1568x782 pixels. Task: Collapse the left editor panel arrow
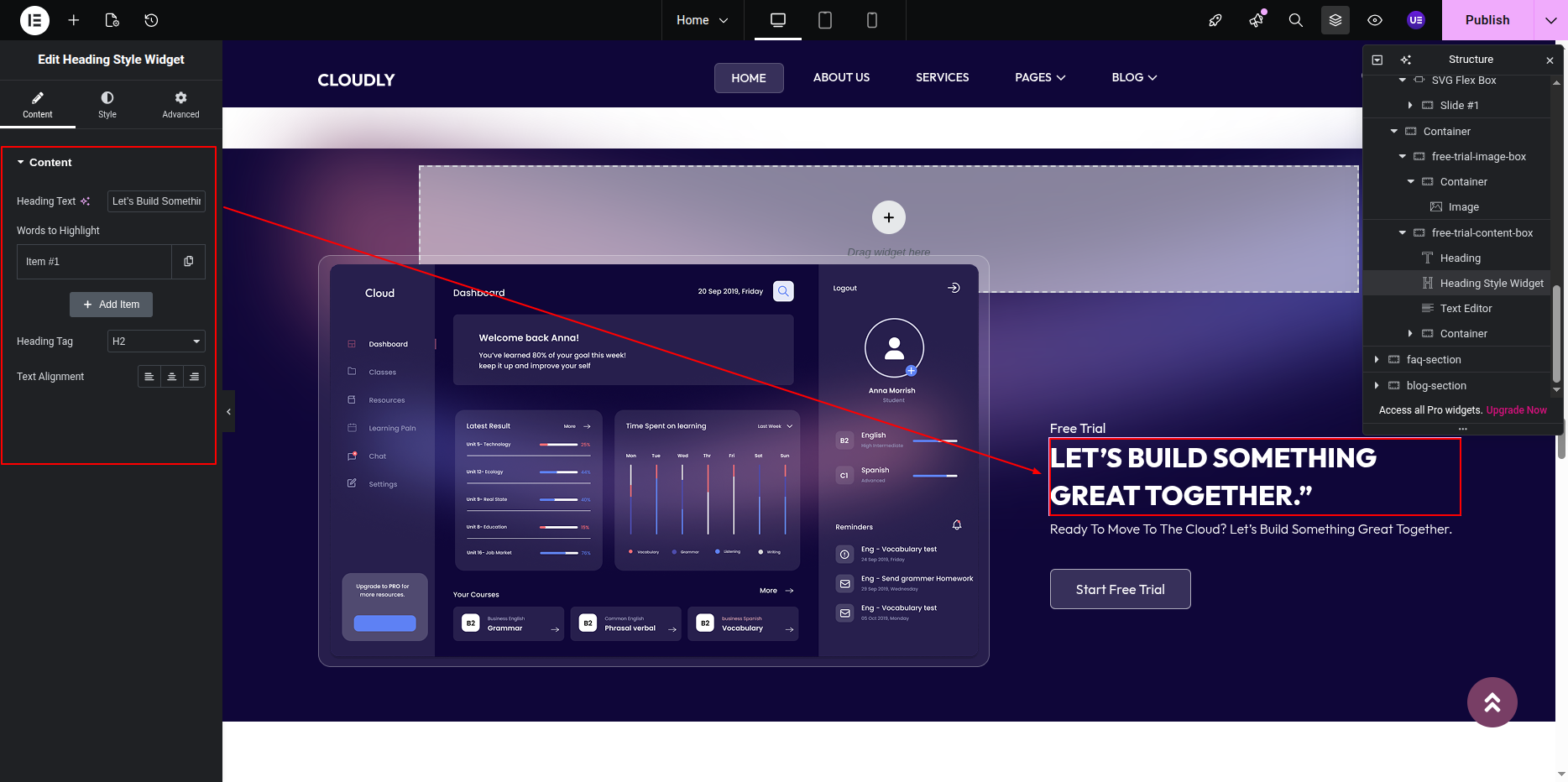click(x=228, y=412)
